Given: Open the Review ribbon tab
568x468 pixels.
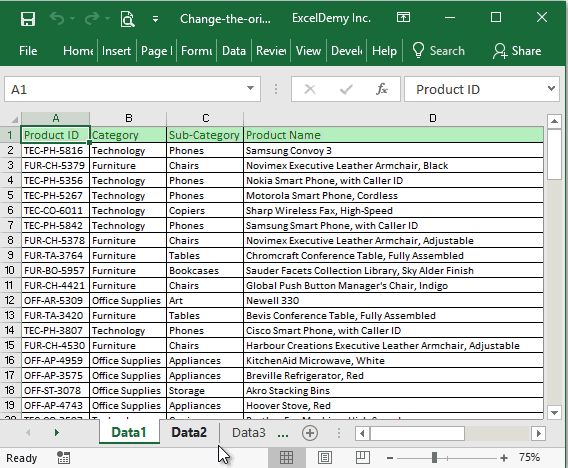Looking at the screenshot, I should point(271,51).
